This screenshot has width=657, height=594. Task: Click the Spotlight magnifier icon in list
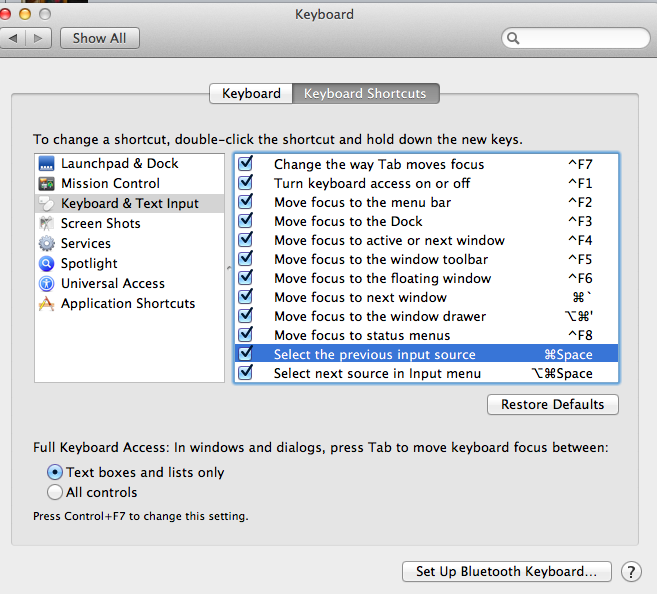[46, 264]
